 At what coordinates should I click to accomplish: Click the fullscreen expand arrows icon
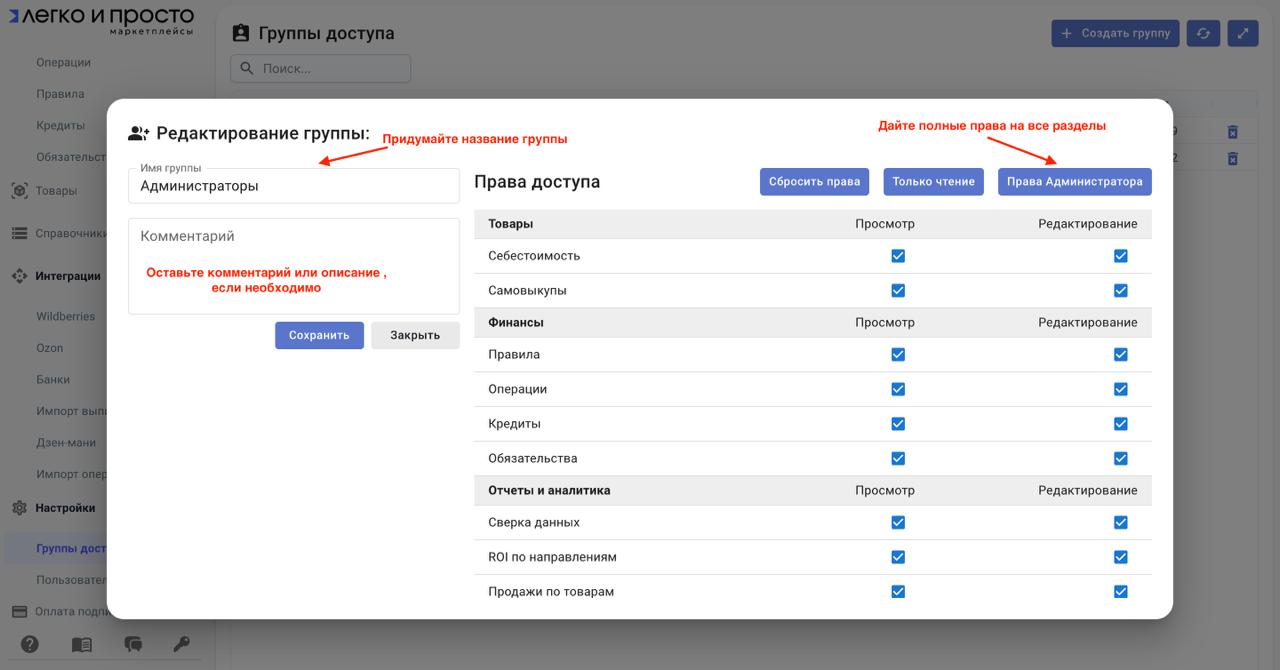tap(1243, 33)
